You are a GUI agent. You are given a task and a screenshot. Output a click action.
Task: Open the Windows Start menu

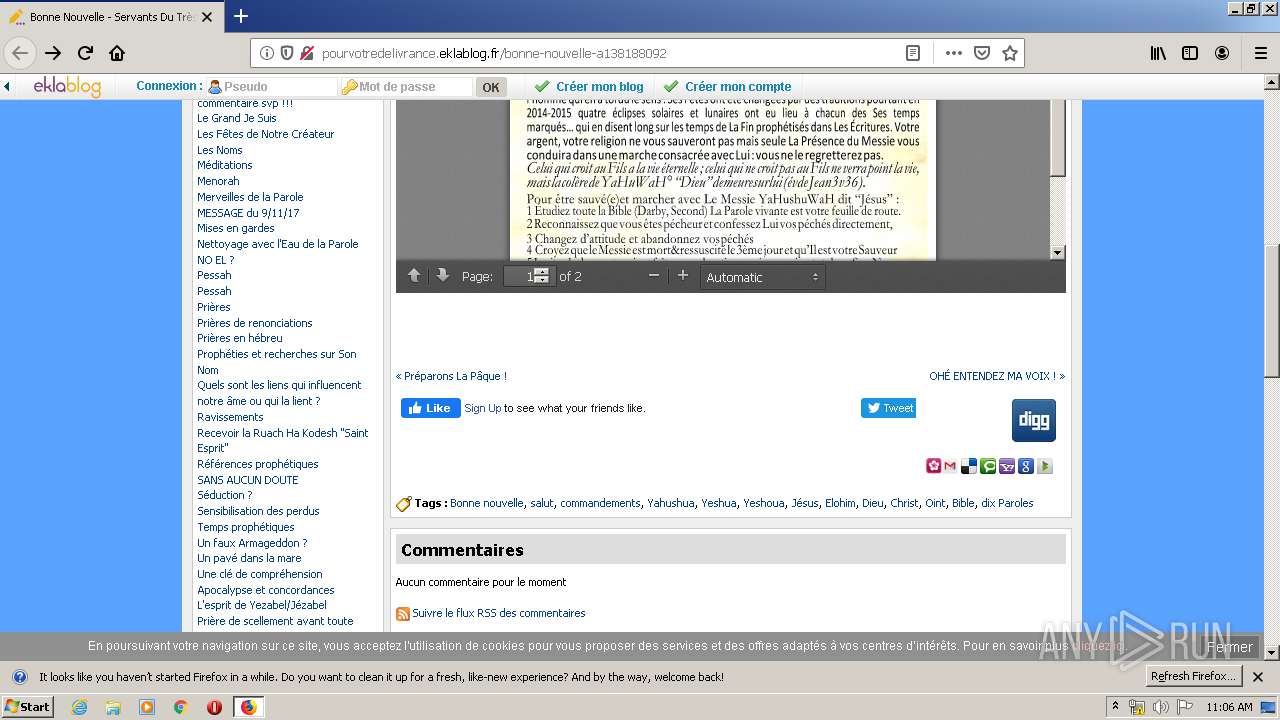click(x=27, y=707)
